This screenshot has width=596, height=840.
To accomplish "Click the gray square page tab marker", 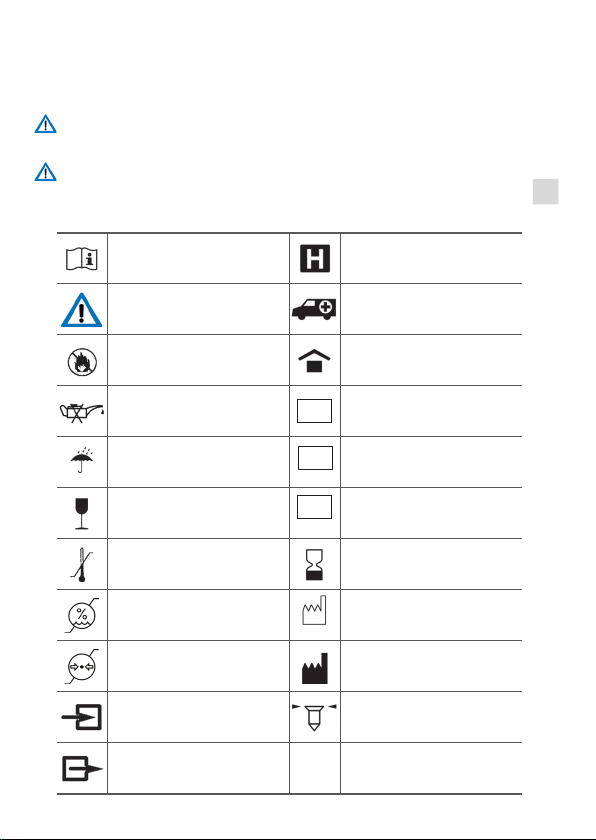I will (x=545, y=192).
